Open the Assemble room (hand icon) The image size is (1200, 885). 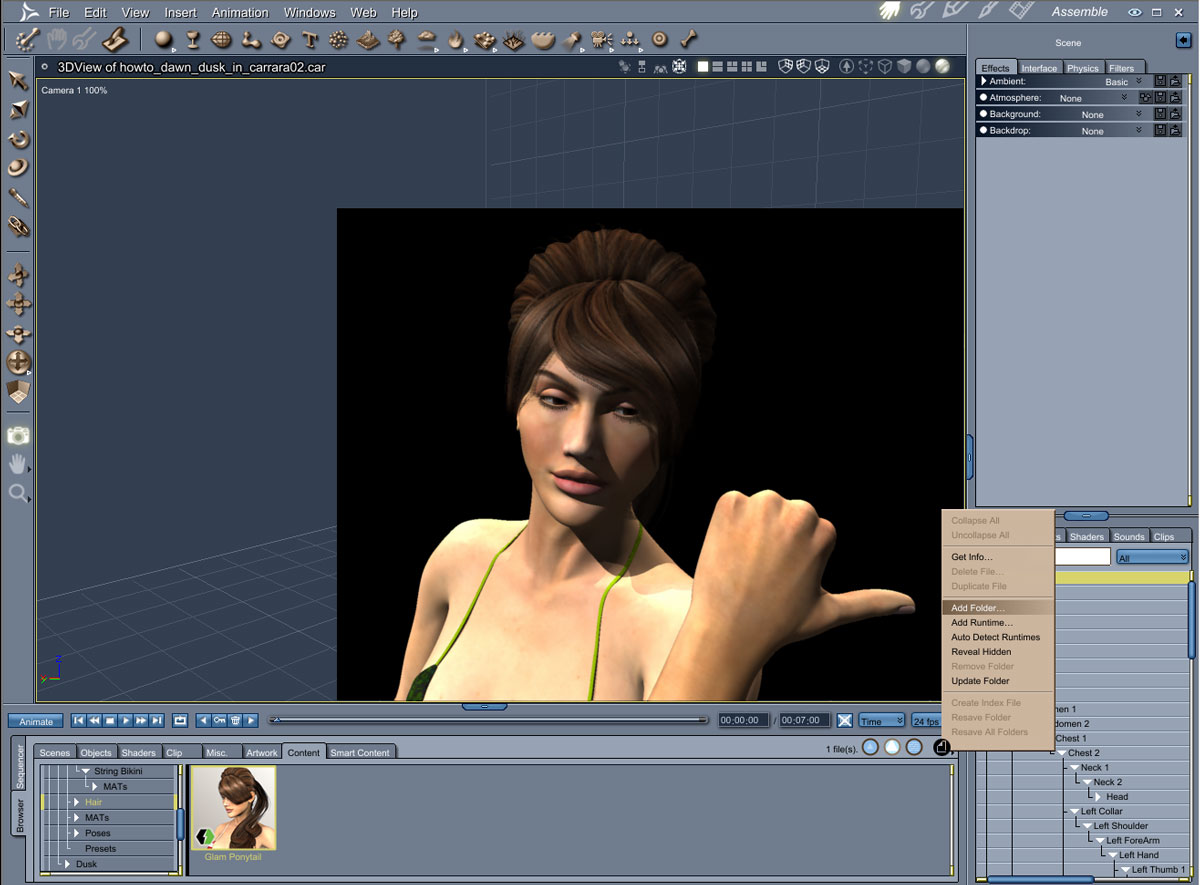[x=889, y=11]
